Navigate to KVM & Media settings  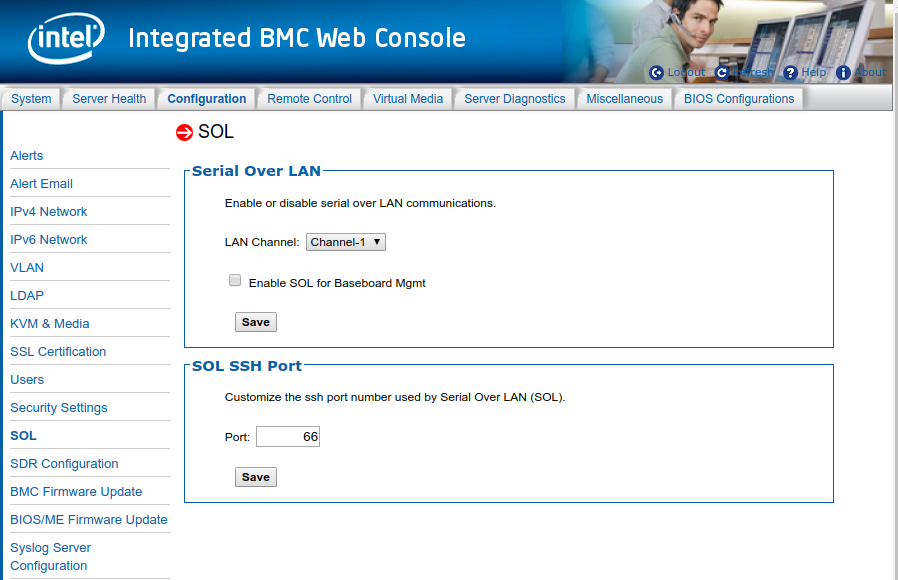(x=50, y=323)
